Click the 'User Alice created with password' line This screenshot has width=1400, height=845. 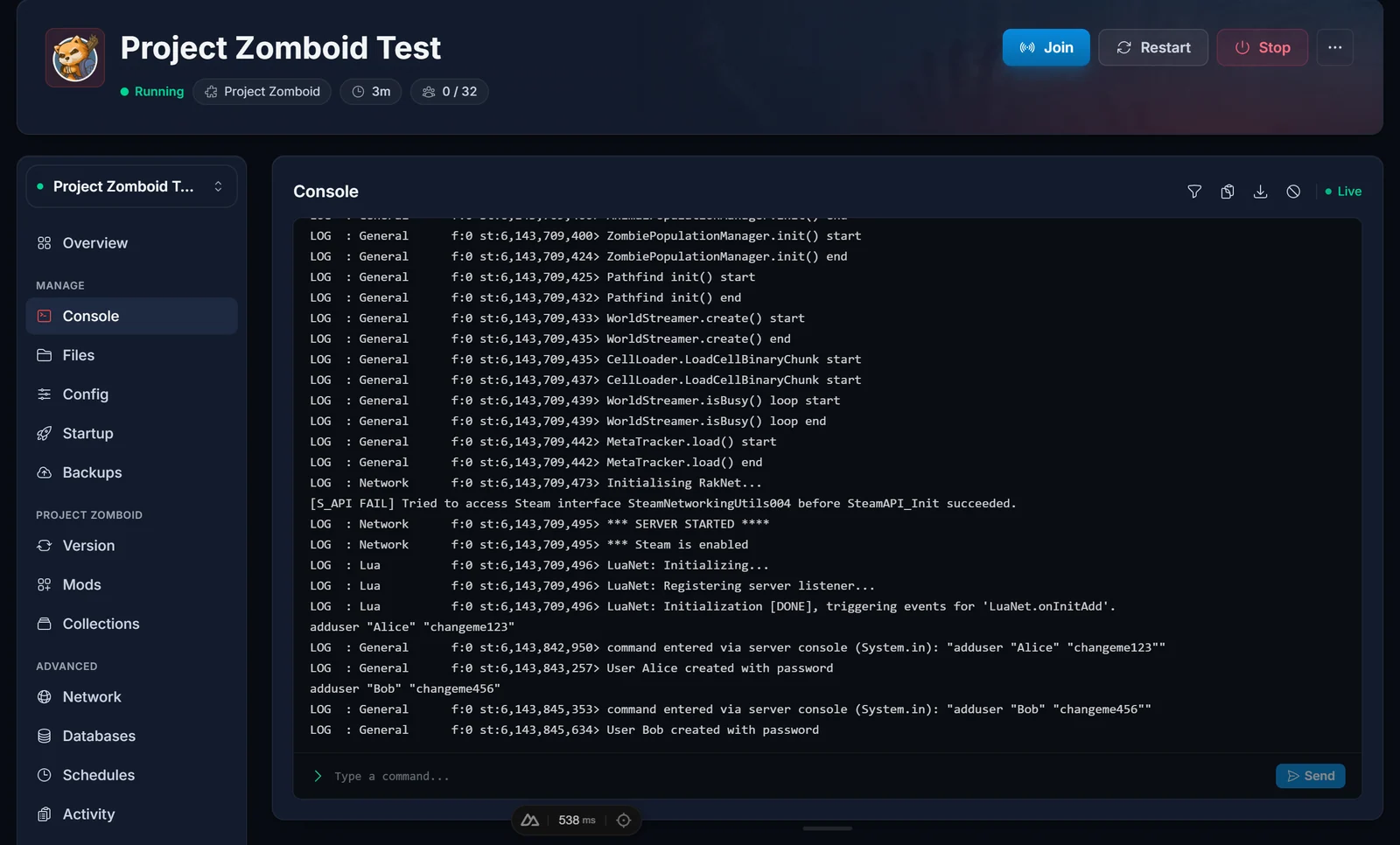click(x=571, y=668)
